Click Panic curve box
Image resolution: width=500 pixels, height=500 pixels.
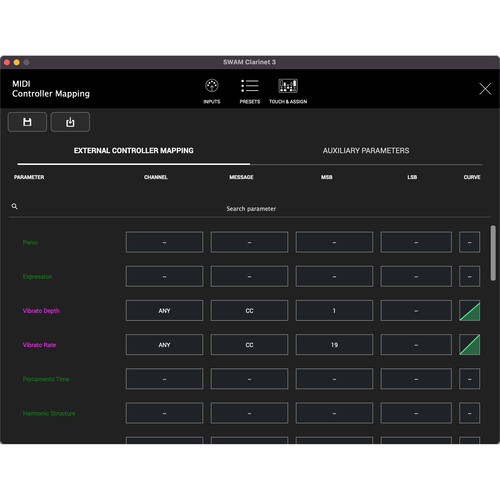point(469,242)
